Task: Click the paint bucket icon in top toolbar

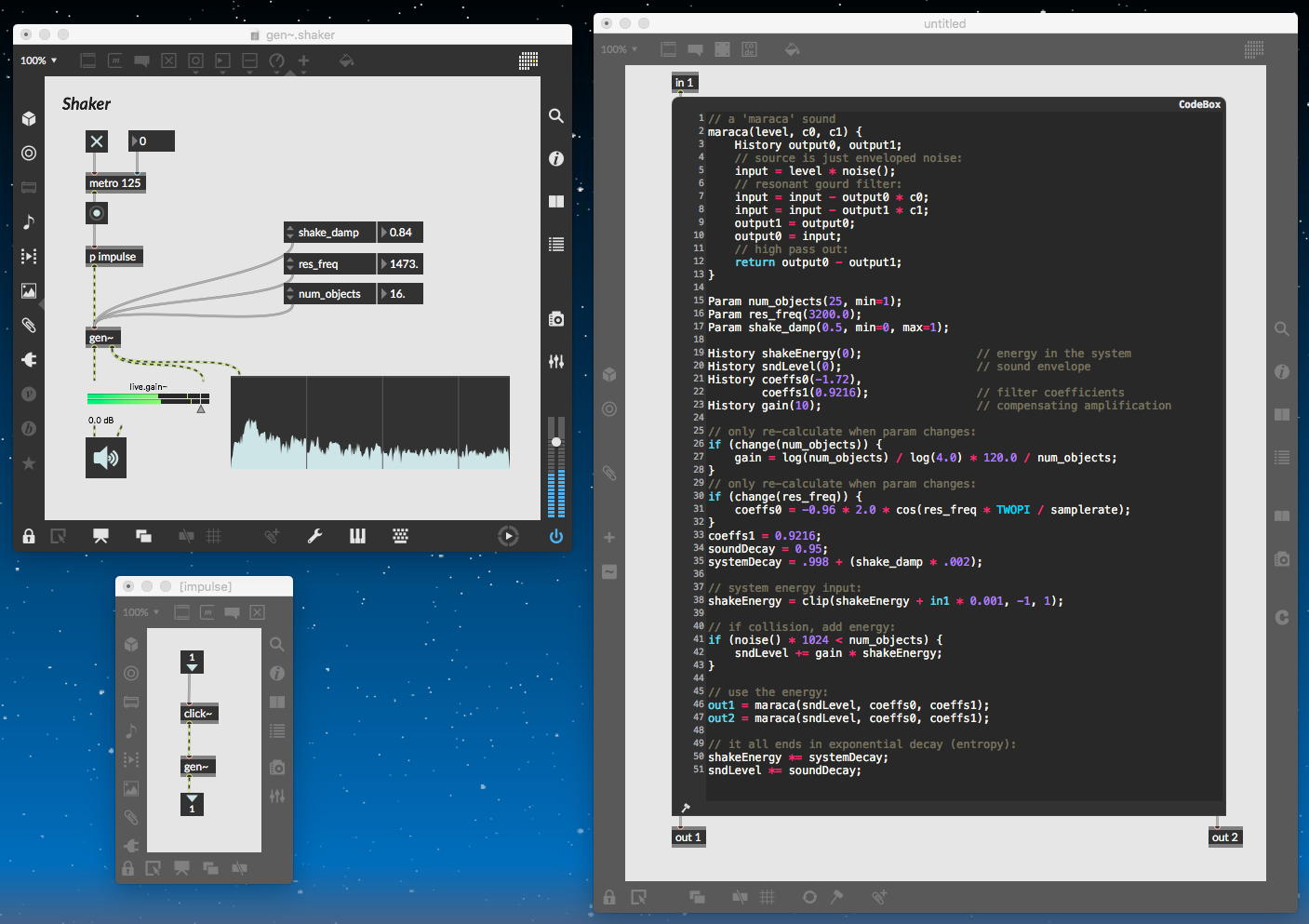Action: [346, 60]
